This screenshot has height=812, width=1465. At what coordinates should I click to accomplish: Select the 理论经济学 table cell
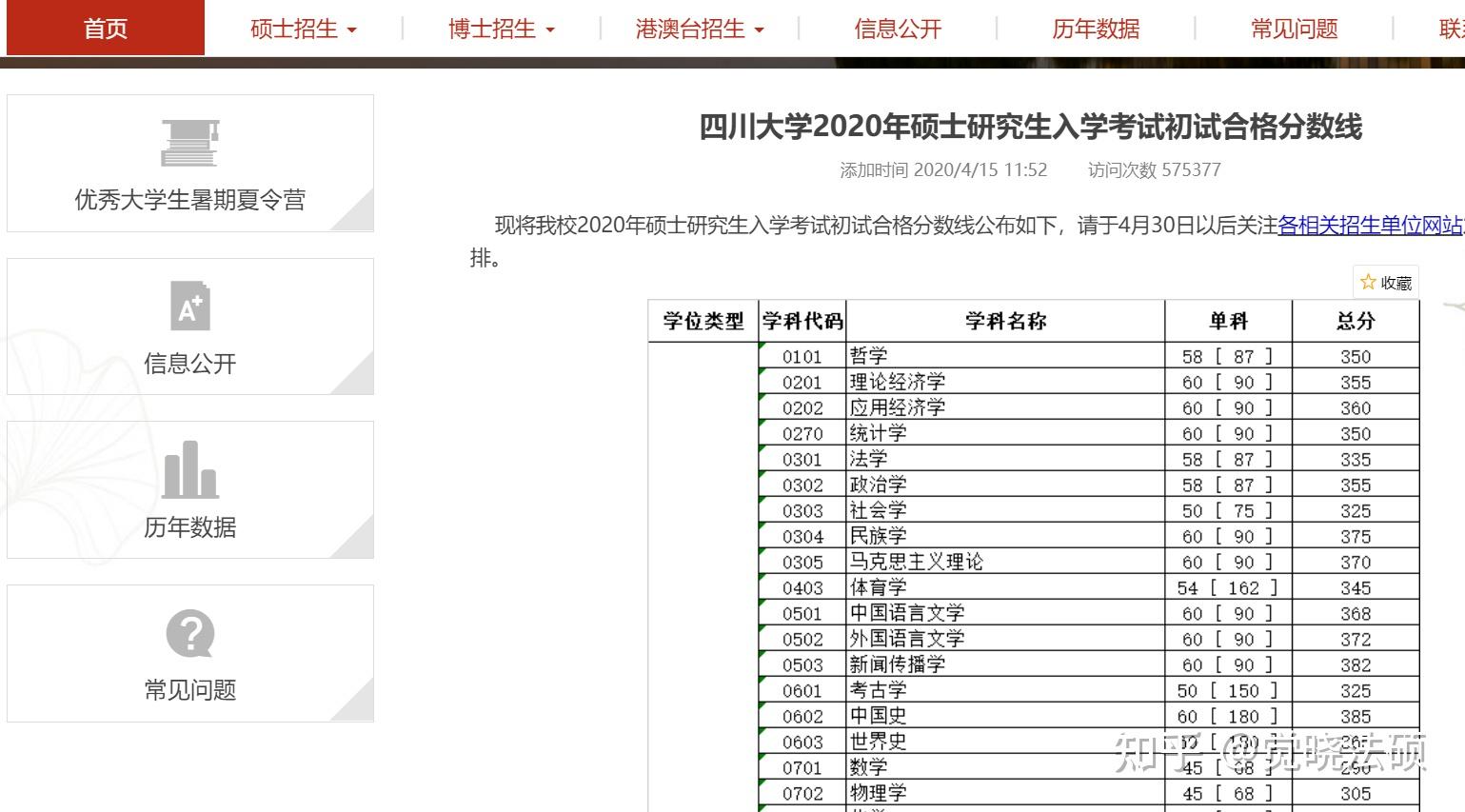click(x=1005, y=382)
